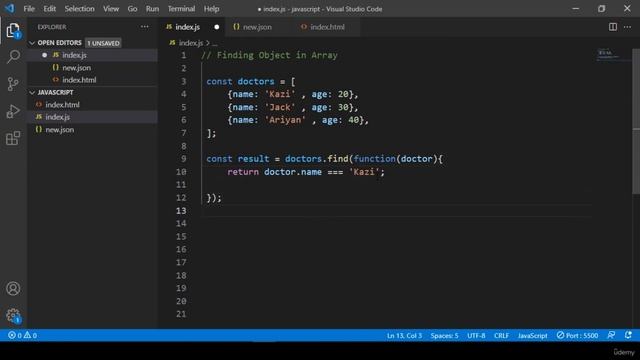Click JS icon in breadcrumb
The image size is (640, 360).
(x=172, y=42)
